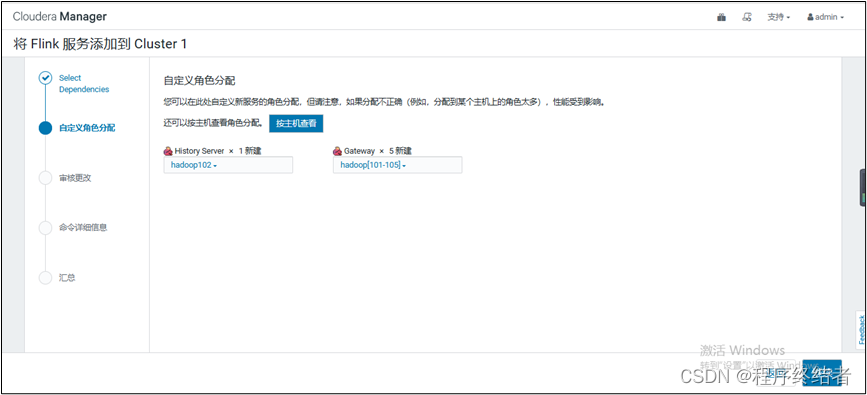Open the vertical Feedback tab
This screenshot has height=395, width=867.
[861, 329]
